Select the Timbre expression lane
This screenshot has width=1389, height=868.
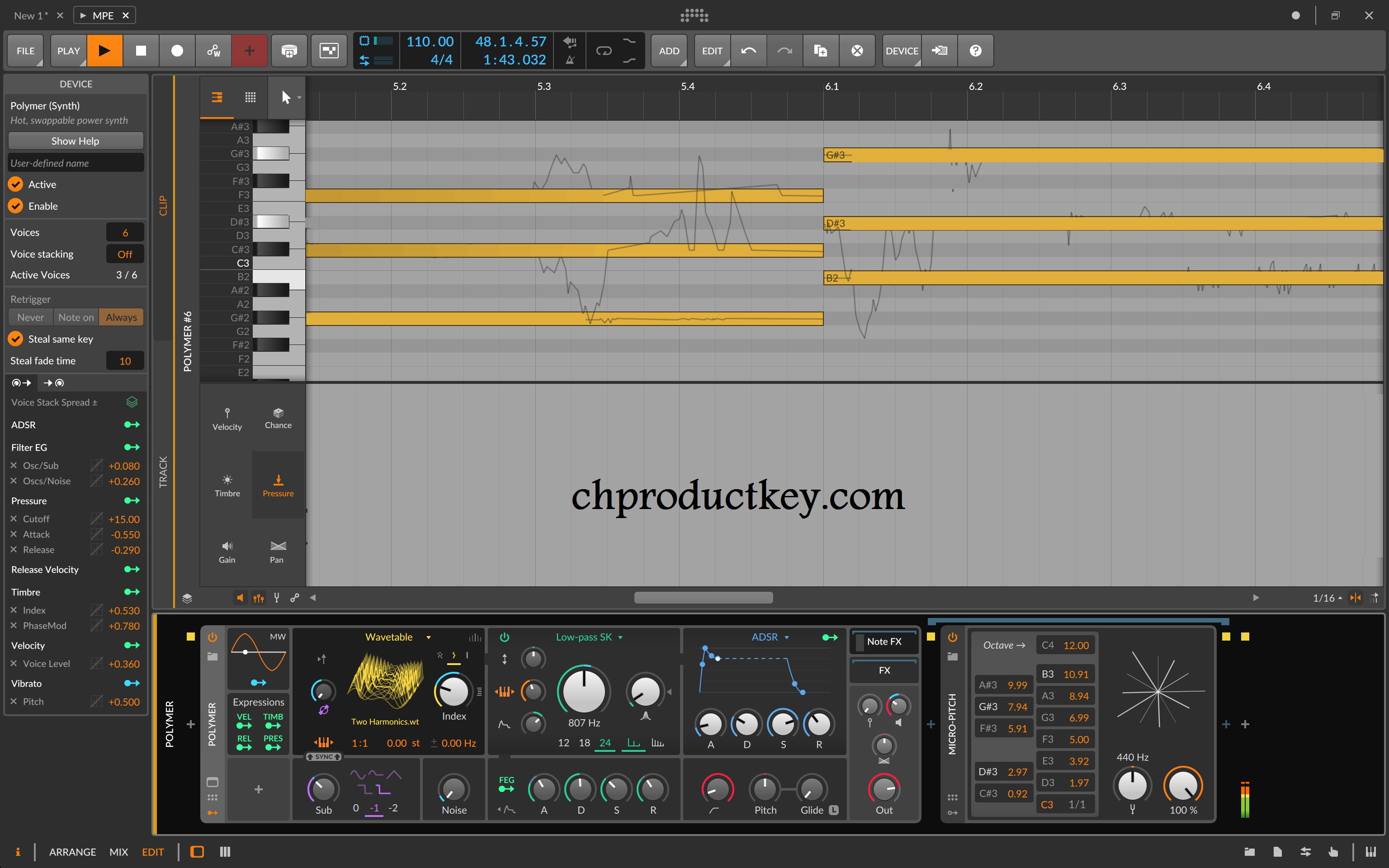pos(227,486)
